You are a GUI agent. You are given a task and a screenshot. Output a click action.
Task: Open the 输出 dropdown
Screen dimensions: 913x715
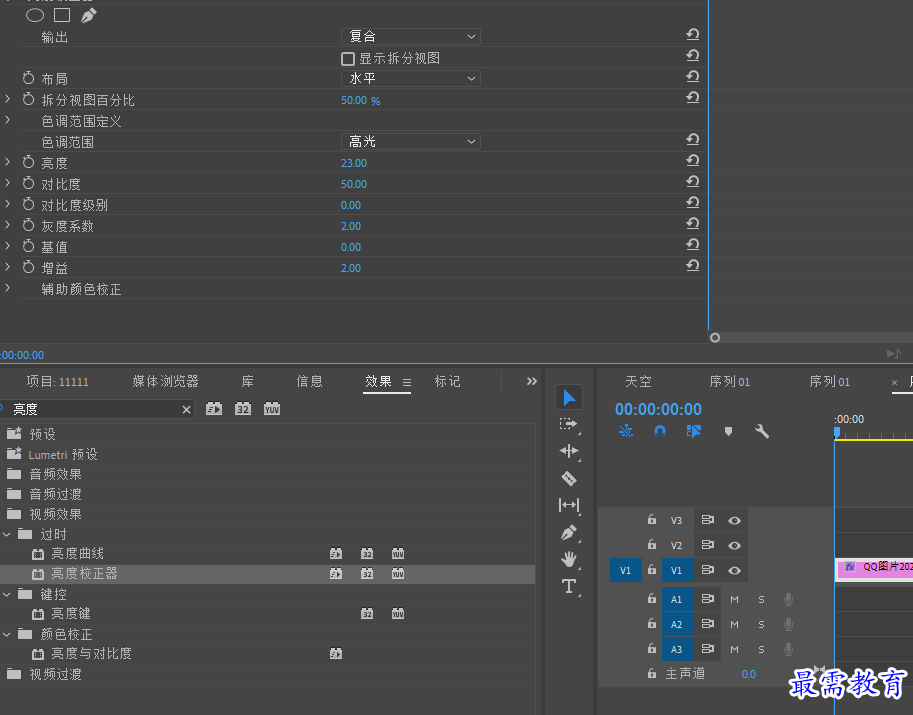(411, 36)
